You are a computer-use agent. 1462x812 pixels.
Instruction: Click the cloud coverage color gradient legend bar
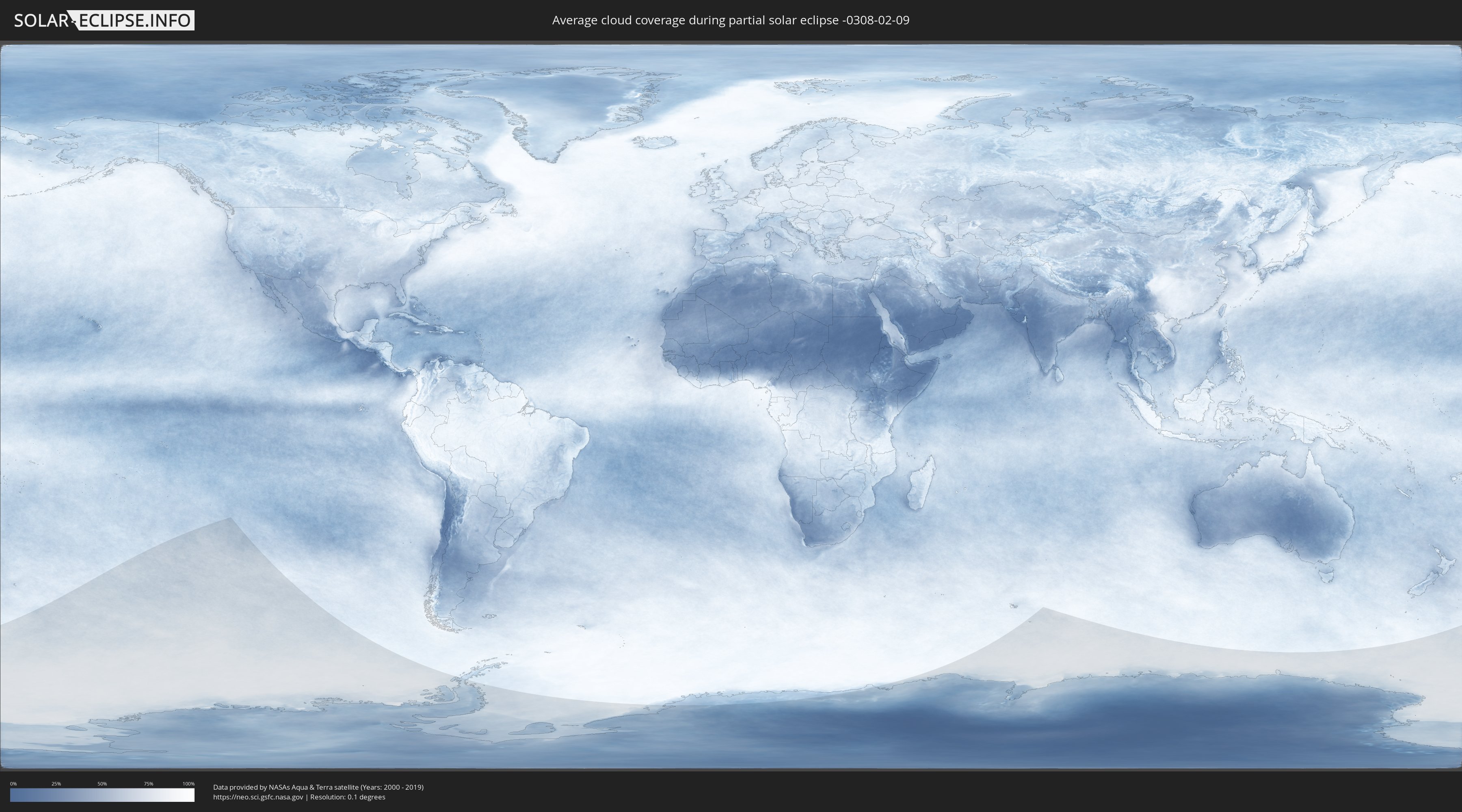click(x=102, y=795)
